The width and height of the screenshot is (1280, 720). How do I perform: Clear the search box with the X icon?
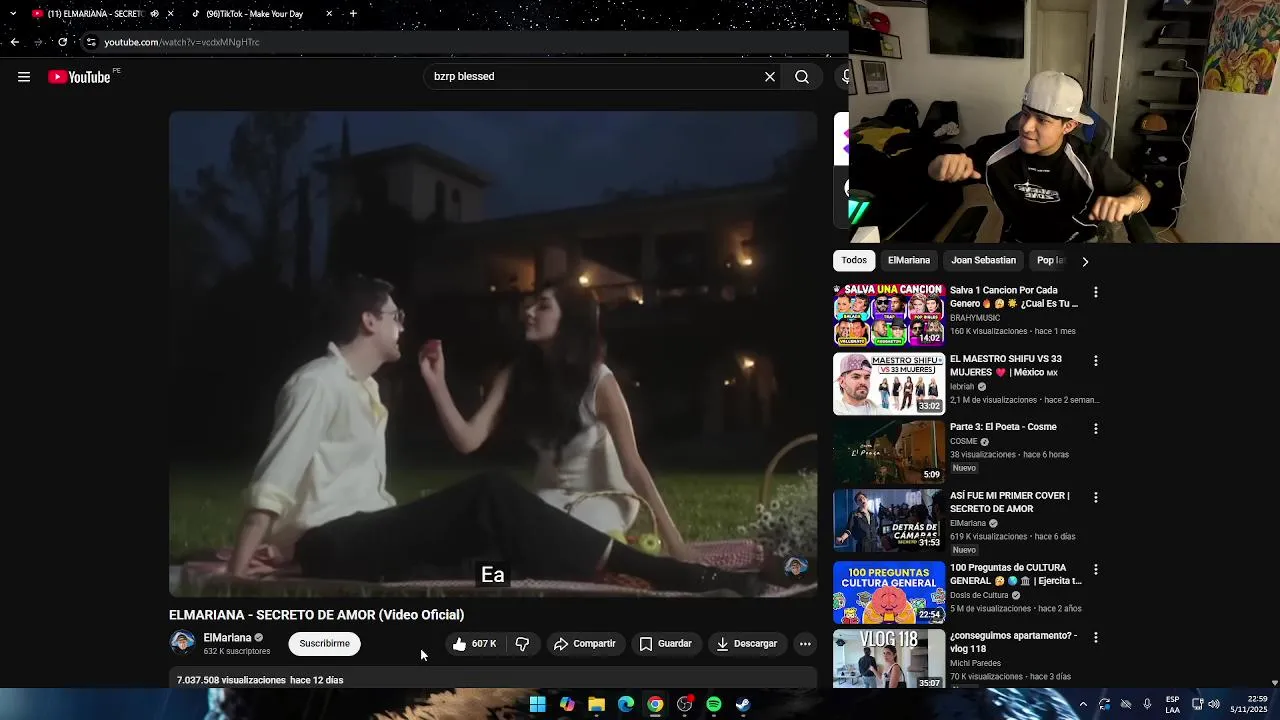pos(770,77)
